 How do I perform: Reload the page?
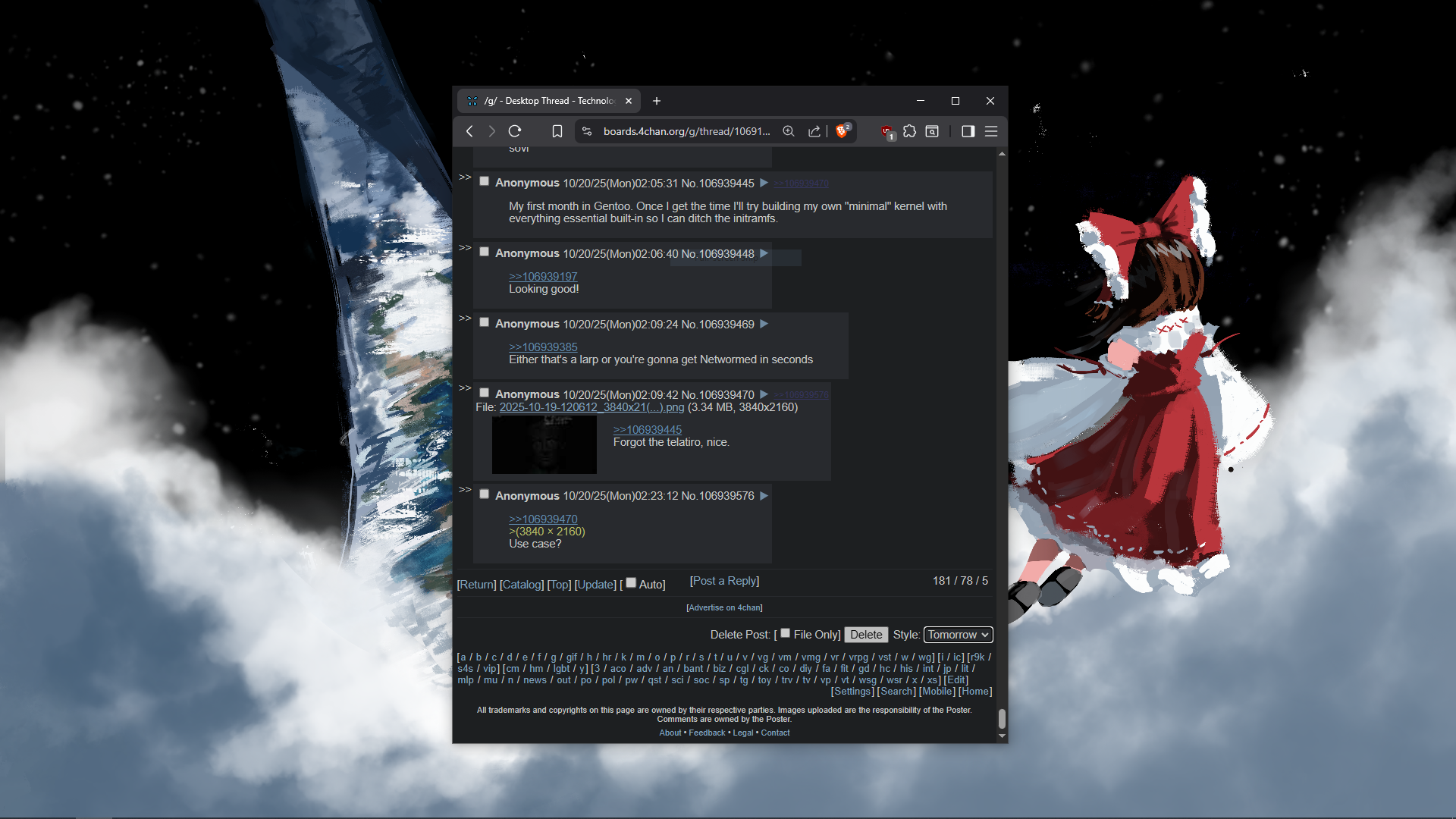coord(515,131)
